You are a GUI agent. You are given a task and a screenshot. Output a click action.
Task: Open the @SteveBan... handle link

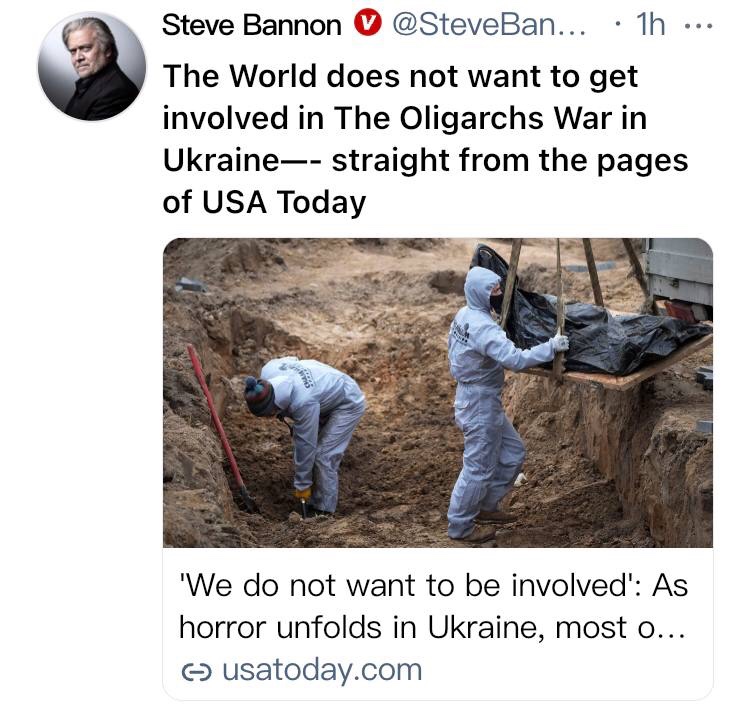click(x=489, y=25)
